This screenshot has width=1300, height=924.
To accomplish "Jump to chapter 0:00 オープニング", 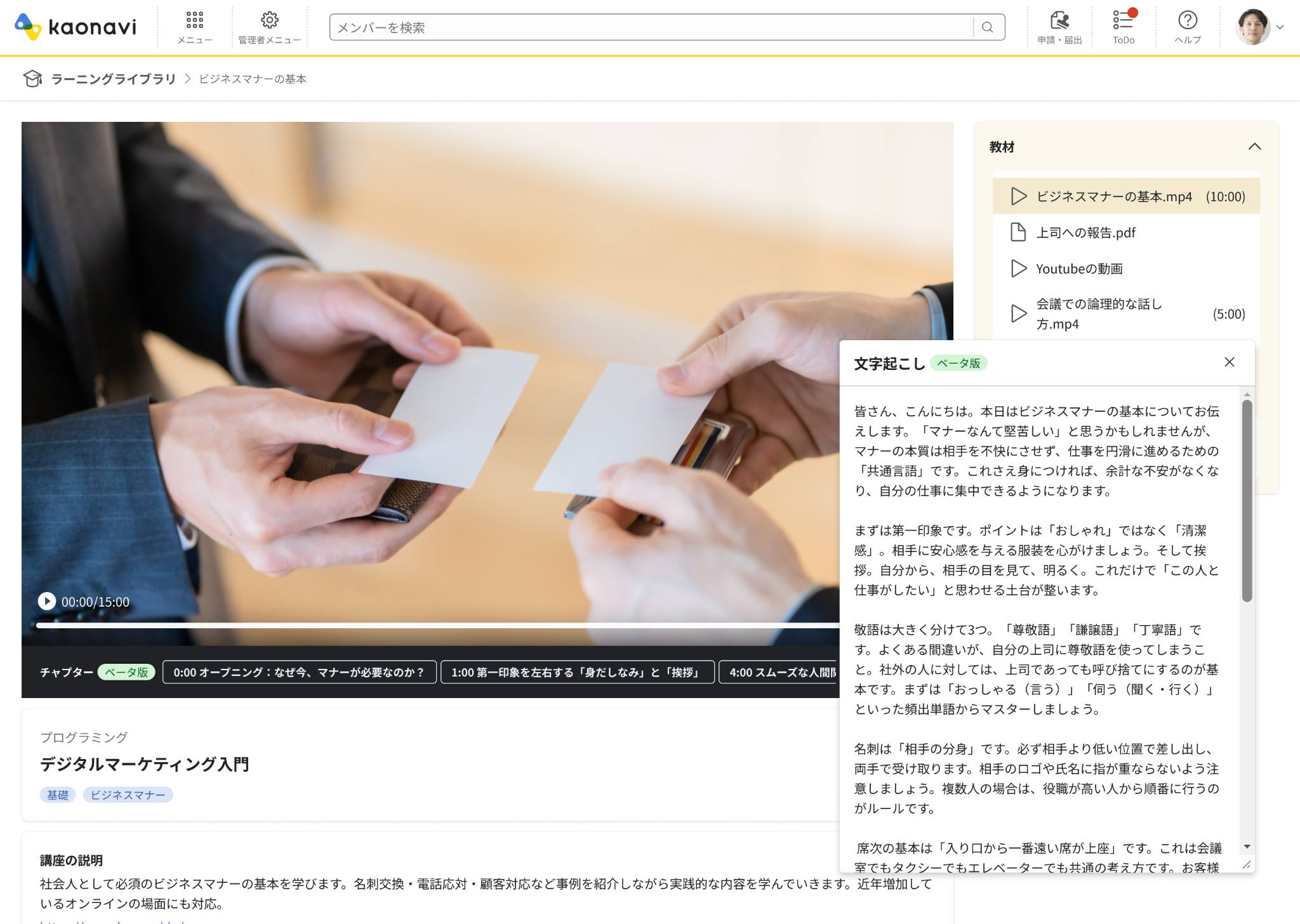I will click(x=299, y=672).
